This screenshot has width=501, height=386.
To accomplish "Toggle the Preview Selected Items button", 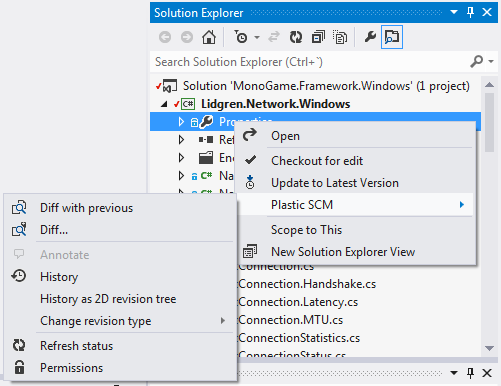I will 392,37.
